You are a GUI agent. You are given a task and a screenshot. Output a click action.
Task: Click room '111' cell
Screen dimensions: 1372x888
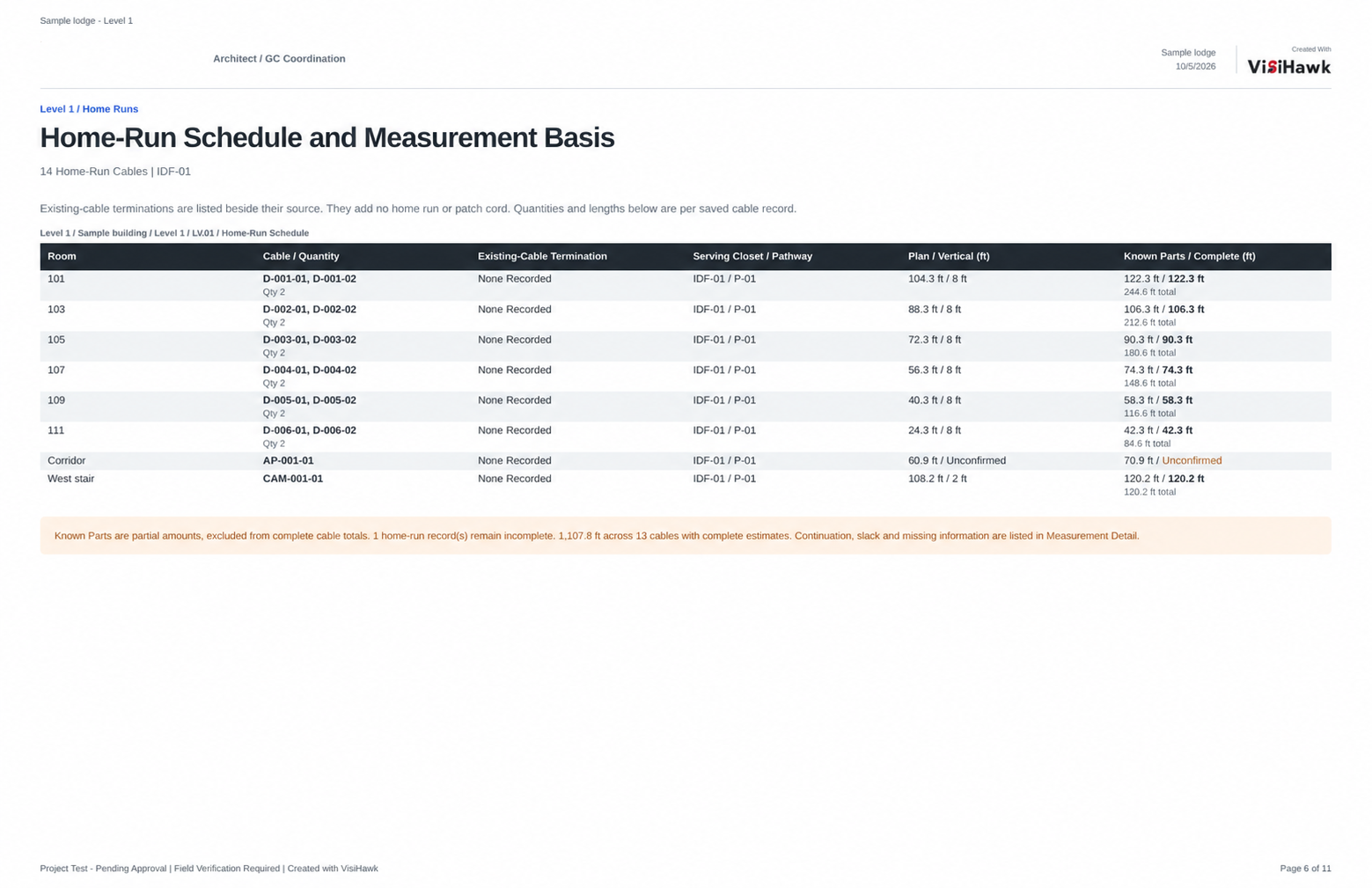56,430
